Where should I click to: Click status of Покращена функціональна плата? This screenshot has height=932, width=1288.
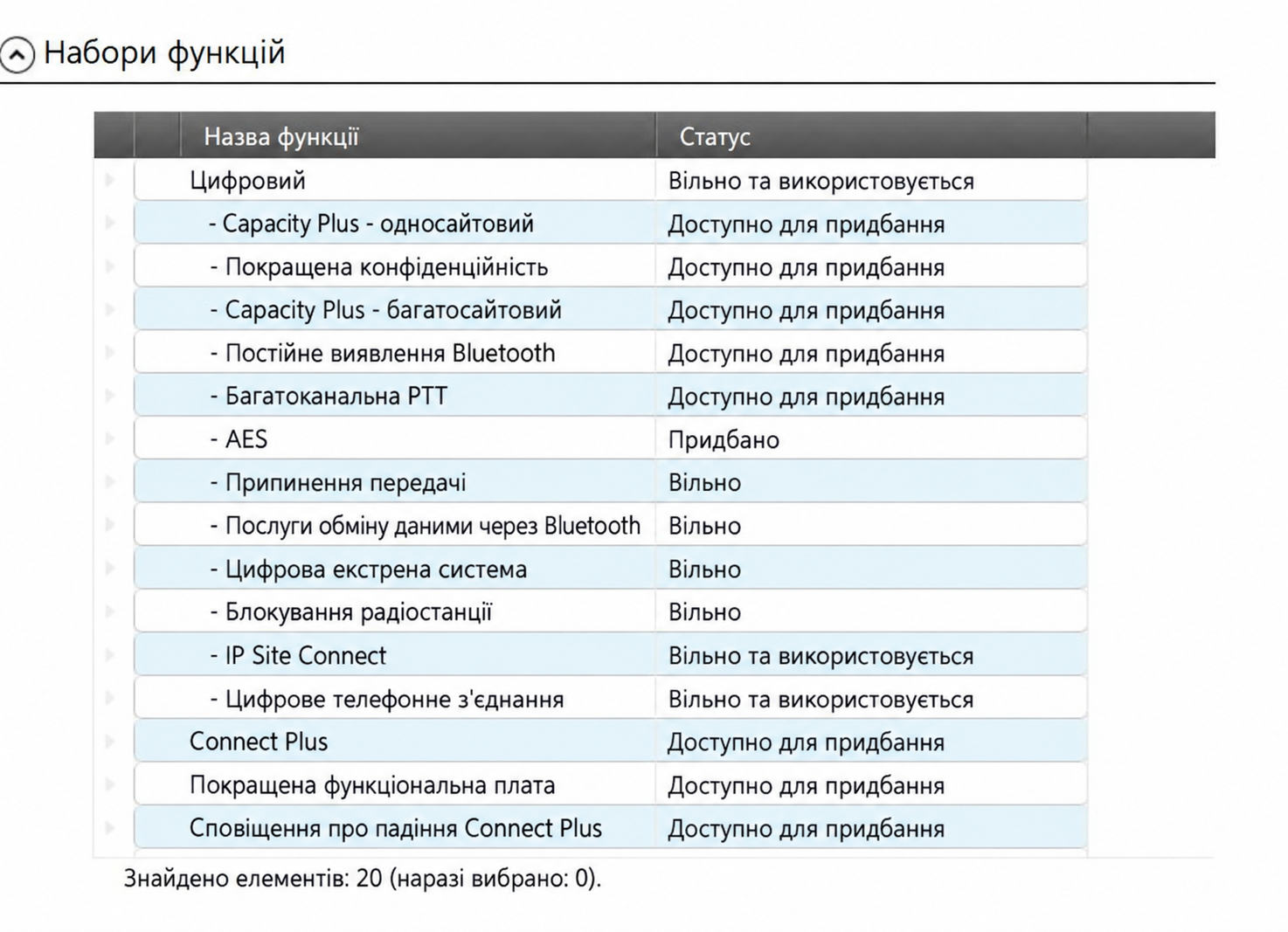click(806, 786)
